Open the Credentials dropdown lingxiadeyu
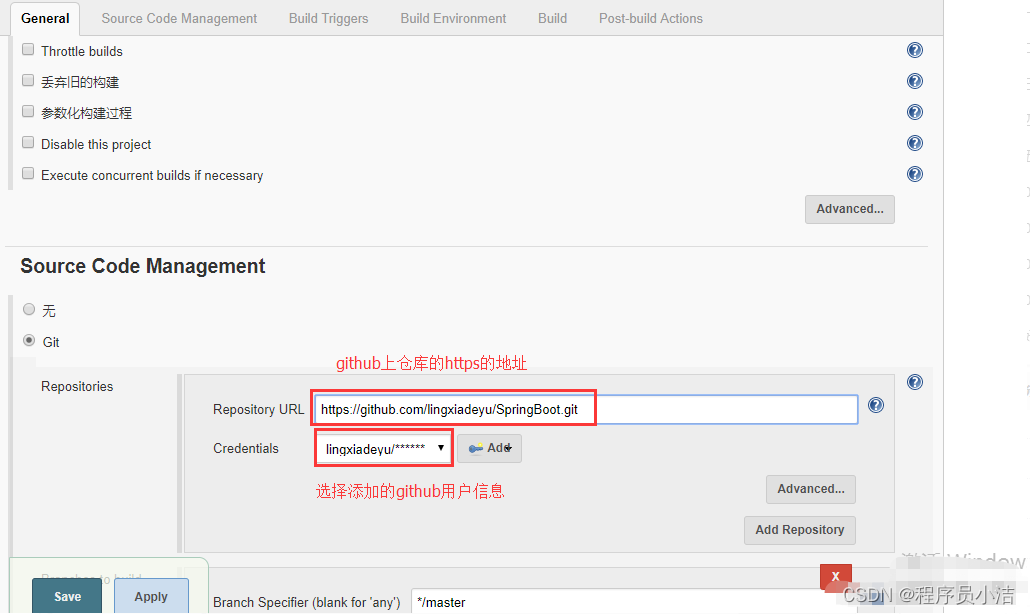 tap(384, 449)
